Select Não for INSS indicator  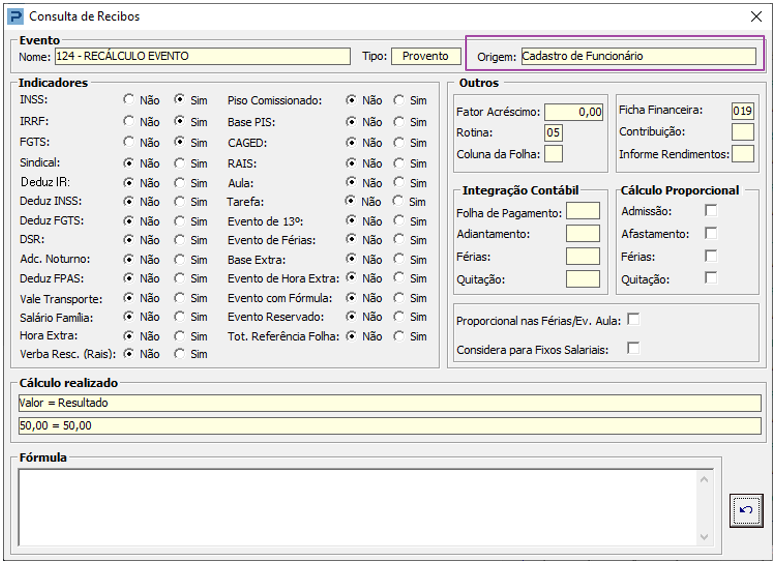[x=129, y=100]
